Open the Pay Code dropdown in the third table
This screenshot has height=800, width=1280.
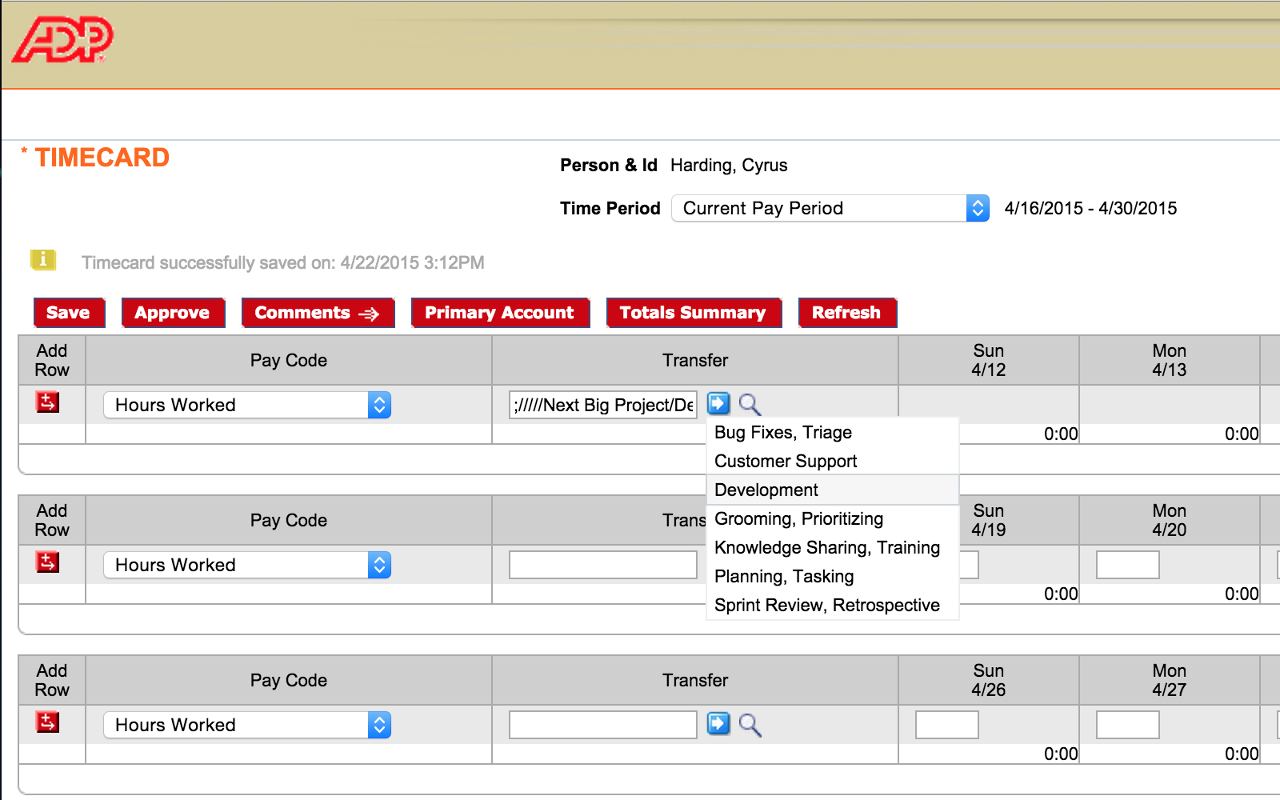coord(378,724)
